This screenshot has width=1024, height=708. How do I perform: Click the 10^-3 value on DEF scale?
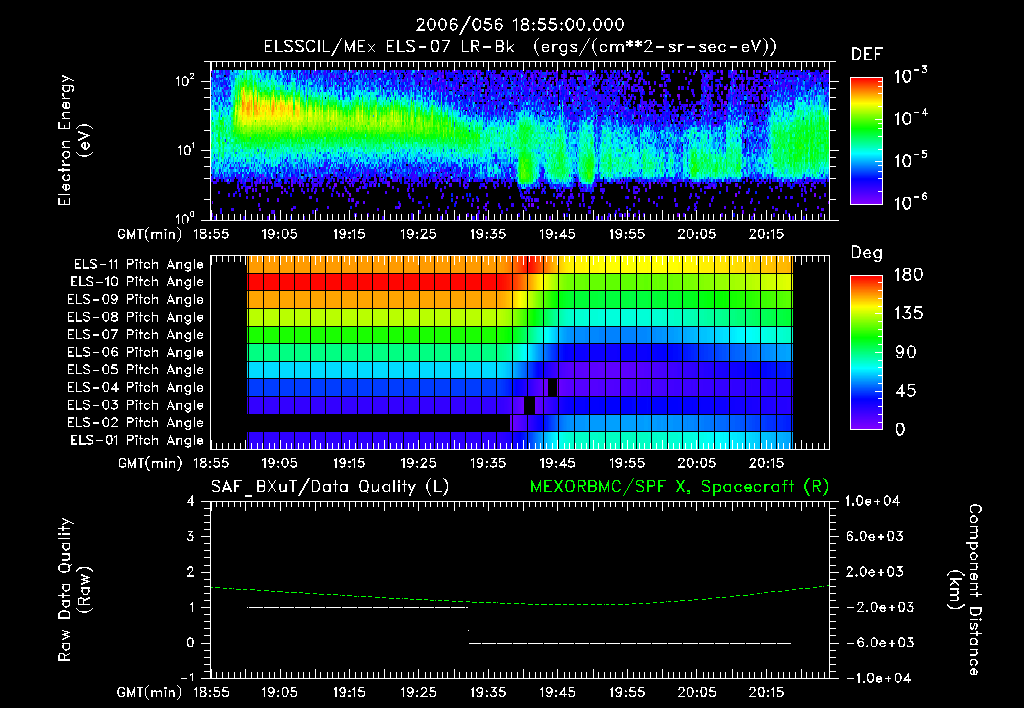point(910,75)
